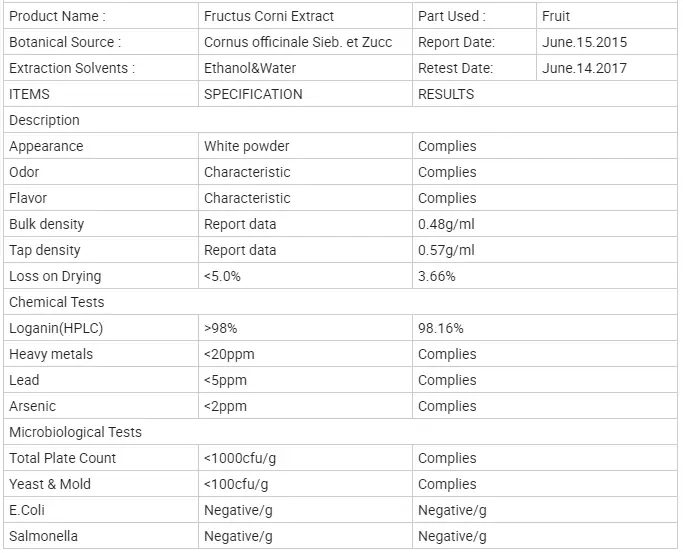
Task: Click the Ethanol&Water extraction solvents value
Action: tap(250, 68)
